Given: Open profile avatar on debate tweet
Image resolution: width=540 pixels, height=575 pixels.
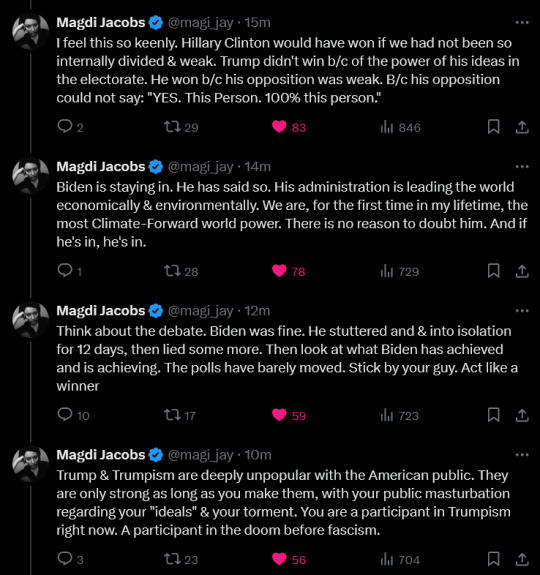Looking at the screenshot, I should click(x=30, y=320).
